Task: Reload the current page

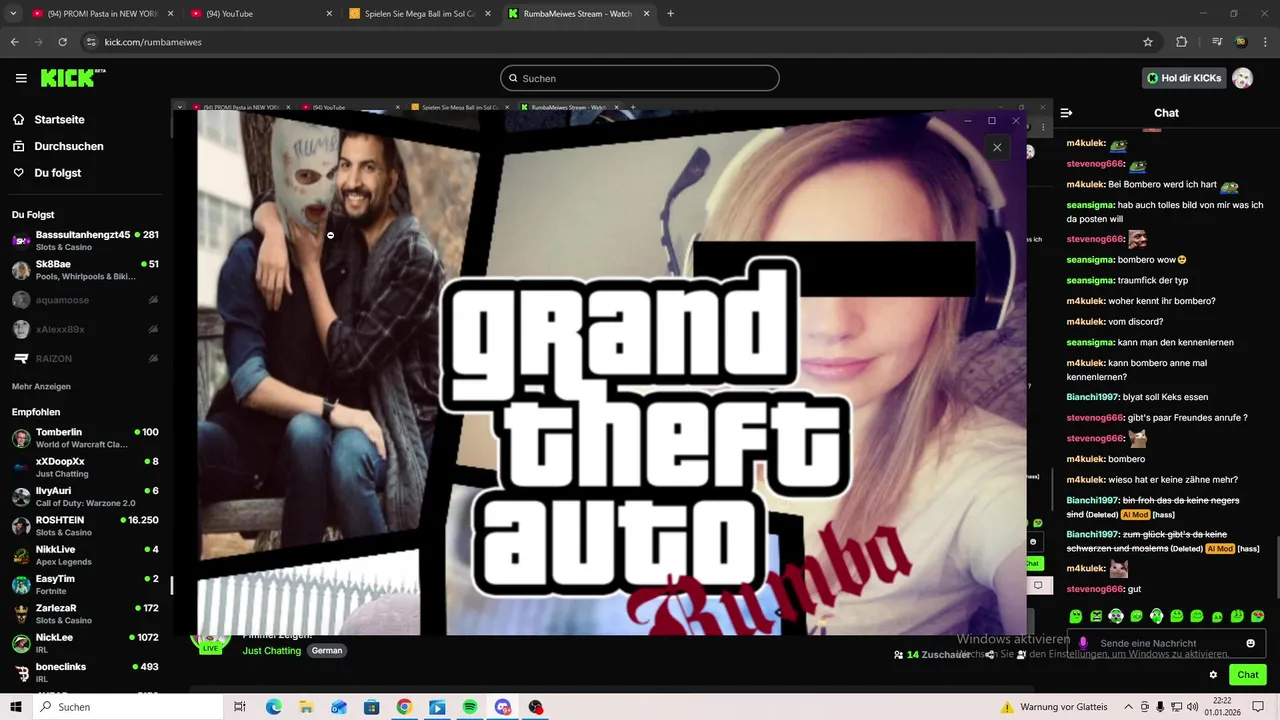Action: point(62,42)
